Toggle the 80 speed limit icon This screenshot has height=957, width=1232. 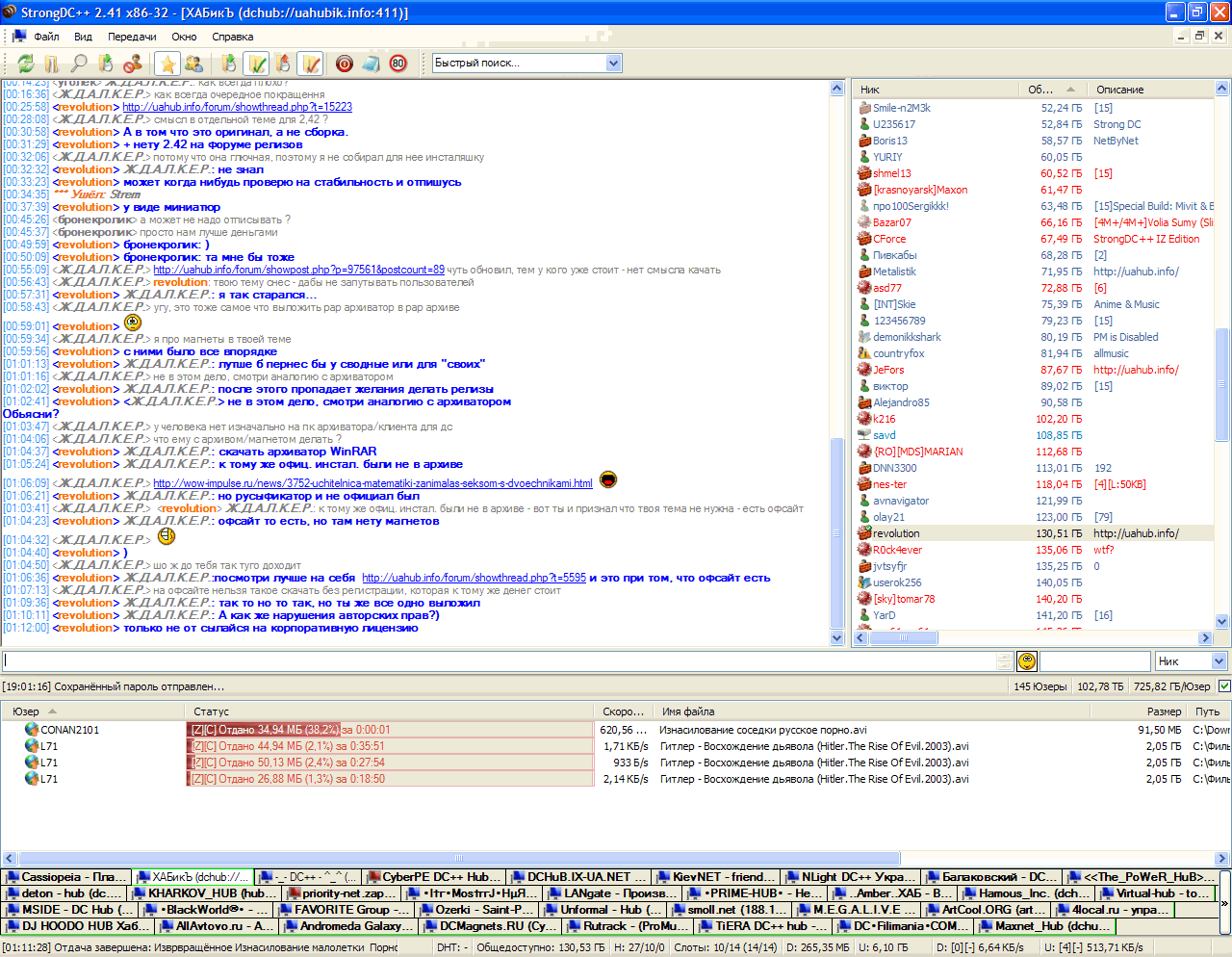pyautogui.click(x=398, y=64)
